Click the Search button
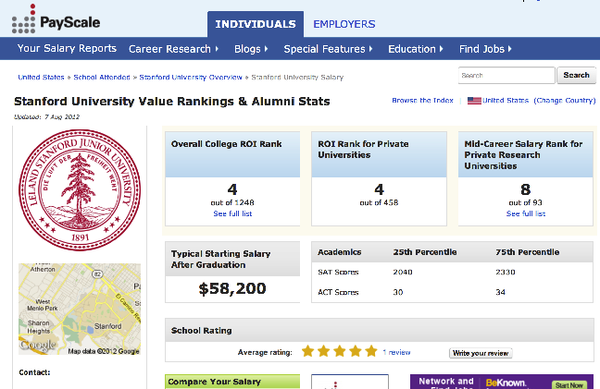This screenshot has height=389, width=600. tap(576, 75)
